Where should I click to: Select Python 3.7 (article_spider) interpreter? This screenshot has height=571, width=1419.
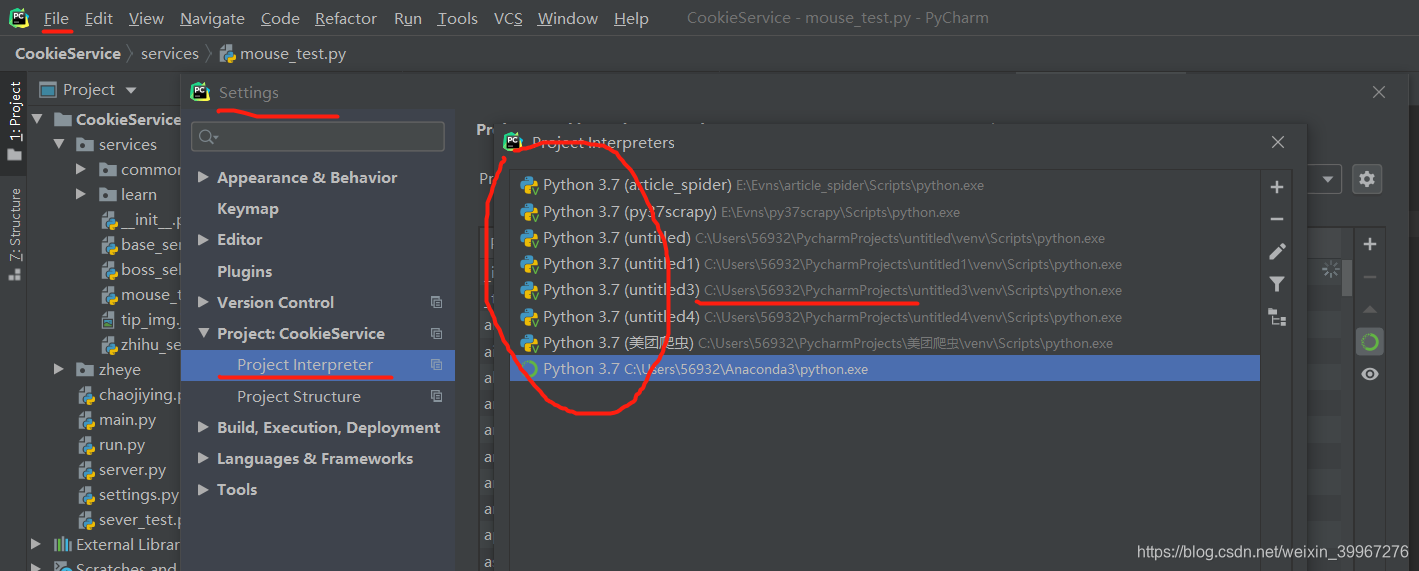(885, 186)
